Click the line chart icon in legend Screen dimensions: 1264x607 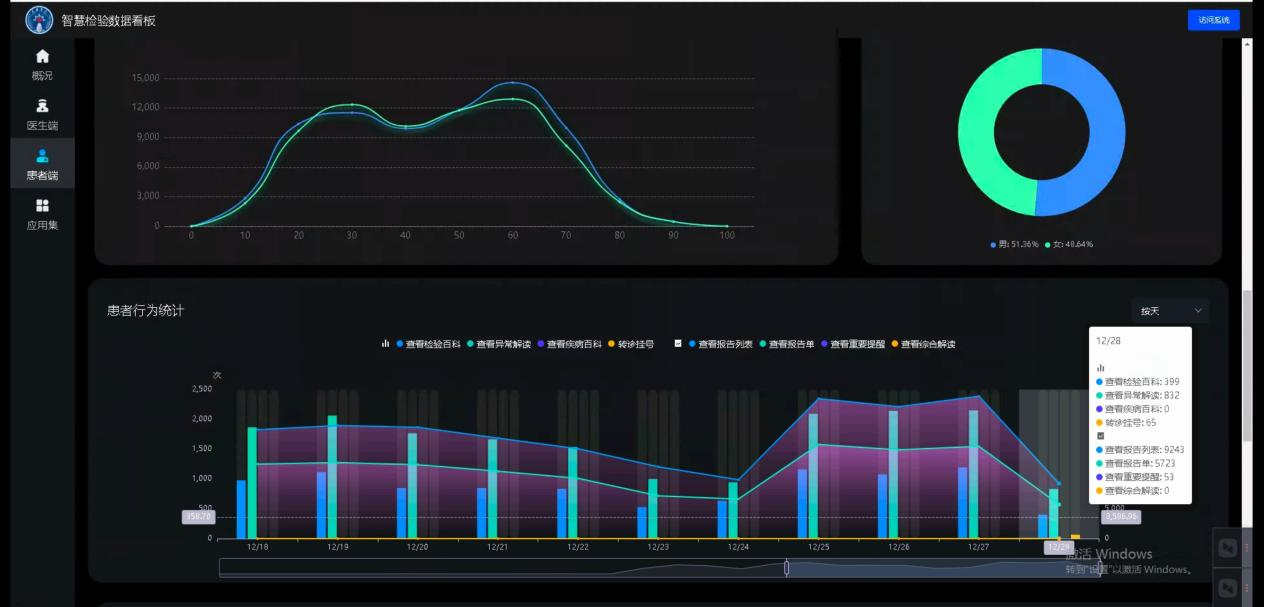(x=678, y=344)
